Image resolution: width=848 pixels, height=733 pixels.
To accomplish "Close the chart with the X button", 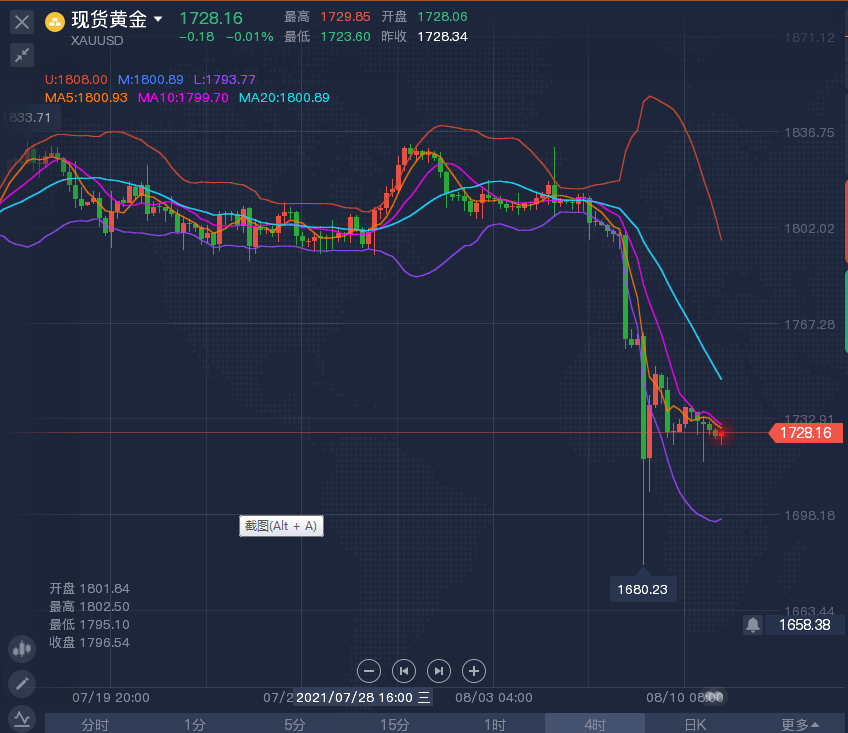I will pyautogui.click(x=21, y=20).
